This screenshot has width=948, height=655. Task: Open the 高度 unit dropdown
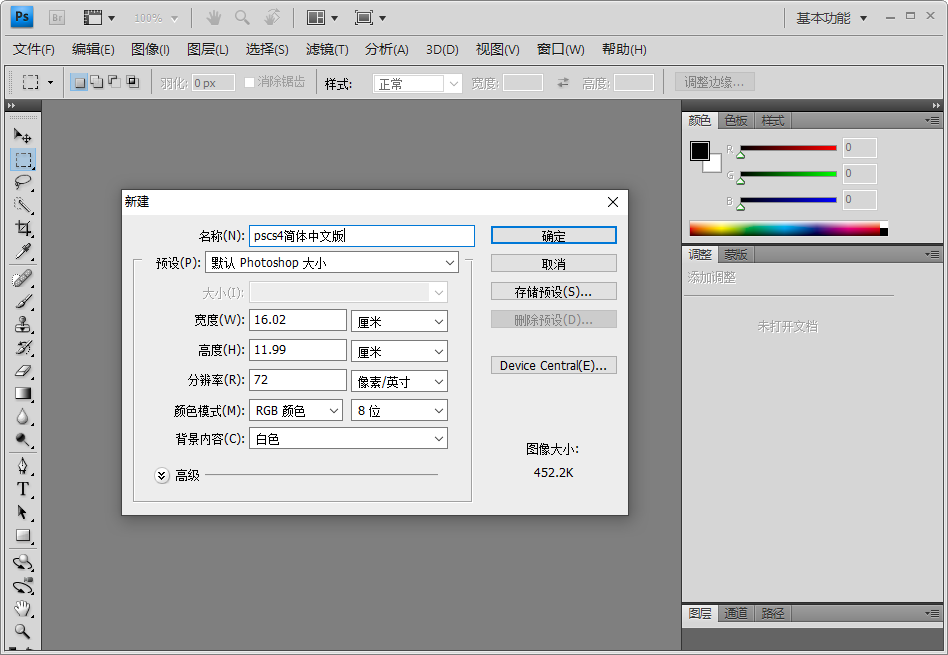pos(399,351)
